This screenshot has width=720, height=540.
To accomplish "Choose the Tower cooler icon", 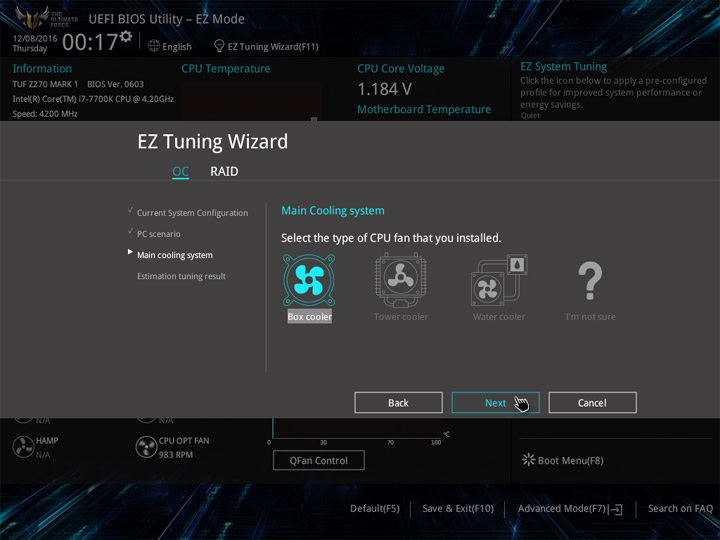I will click(400, 280).
